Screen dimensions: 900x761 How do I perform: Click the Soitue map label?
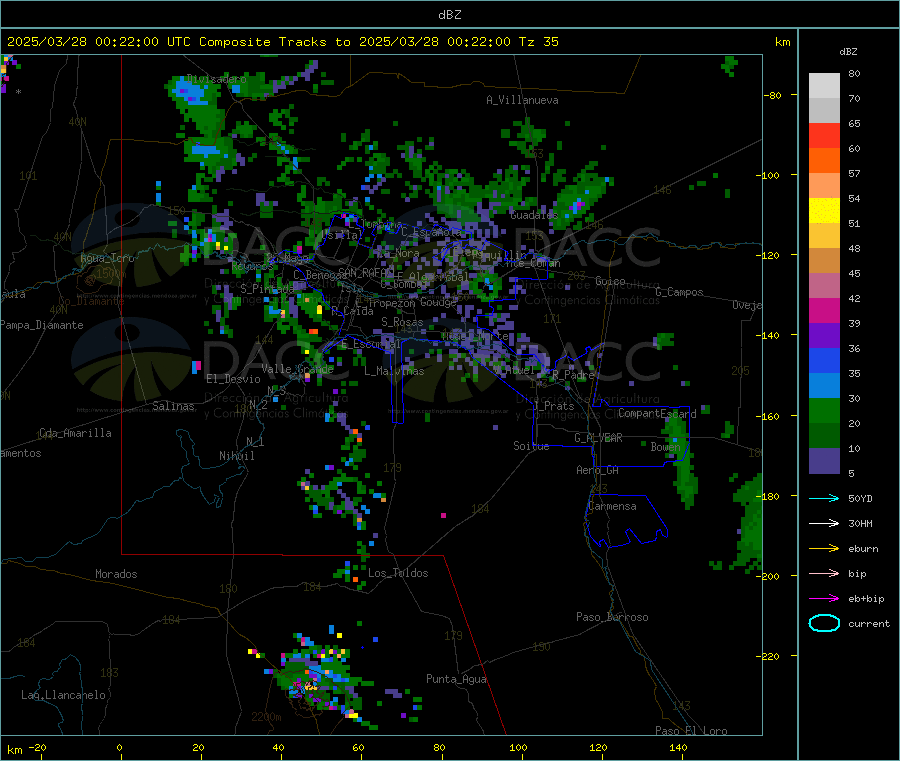tap(531, 446)
